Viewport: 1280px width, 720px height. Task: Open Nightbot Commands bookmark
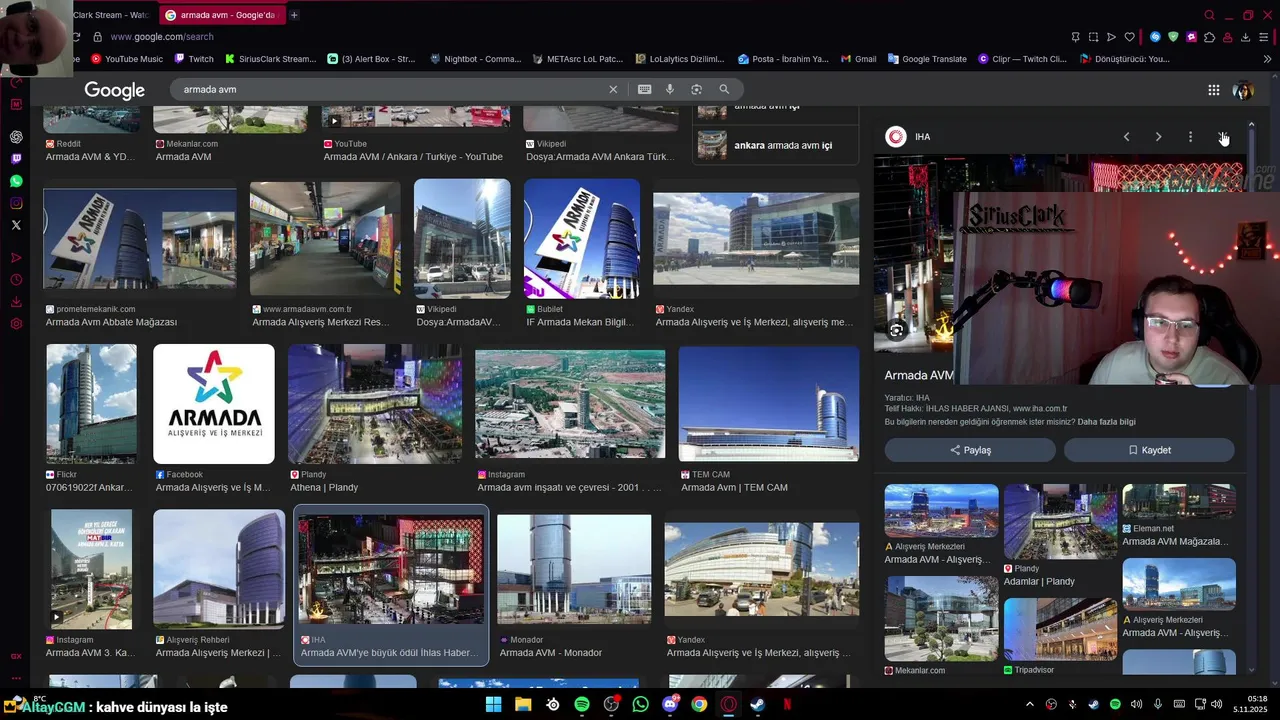pyautogui.click(x=475, y=59)
